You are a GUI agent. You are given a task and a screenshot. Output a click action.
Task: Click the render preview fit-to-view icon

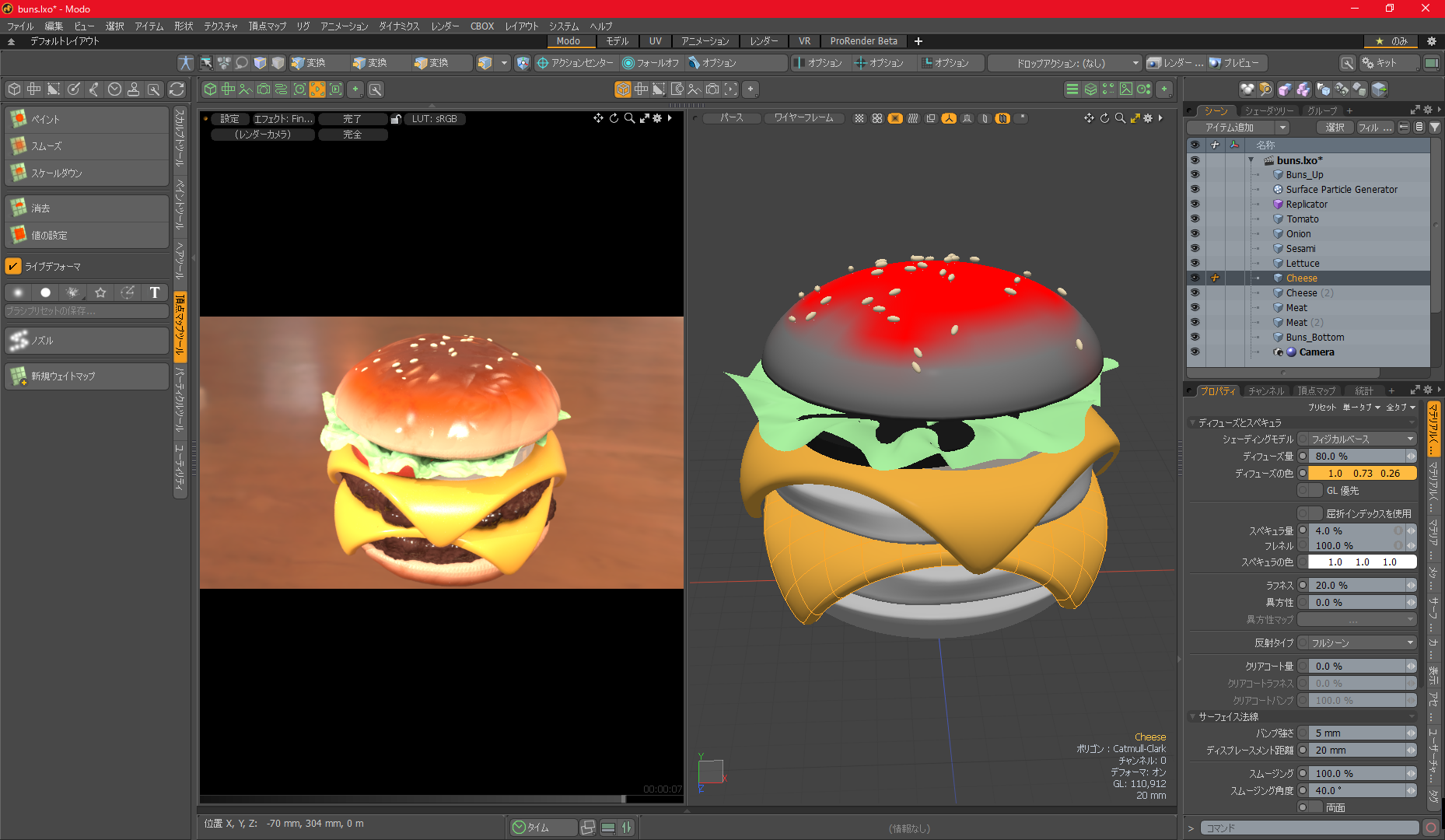tap(645, 118)
